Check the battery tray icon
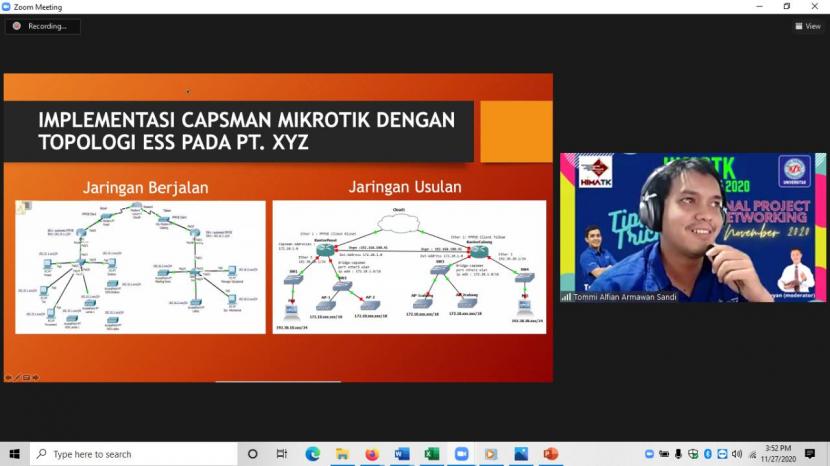Screen dimensions: 830x466 click(664, 454)
